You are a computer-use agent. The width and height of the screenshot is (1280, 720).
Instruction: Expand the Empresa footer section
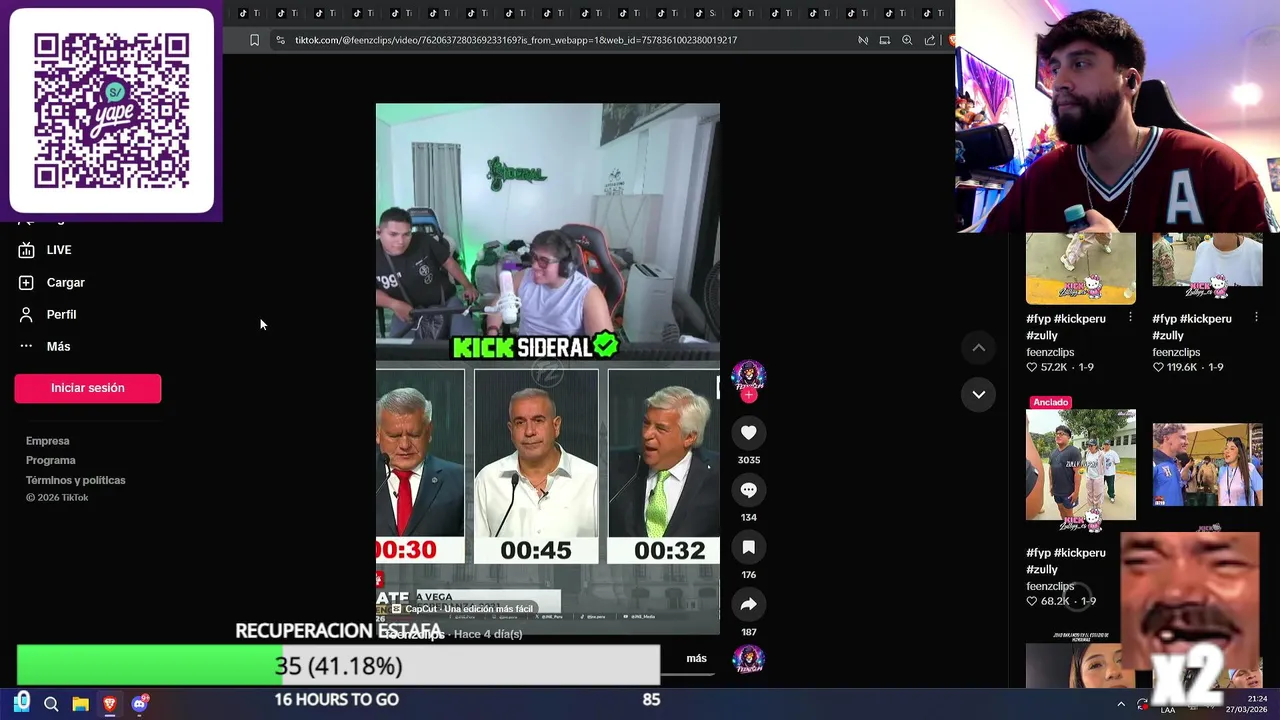[48, 441]
